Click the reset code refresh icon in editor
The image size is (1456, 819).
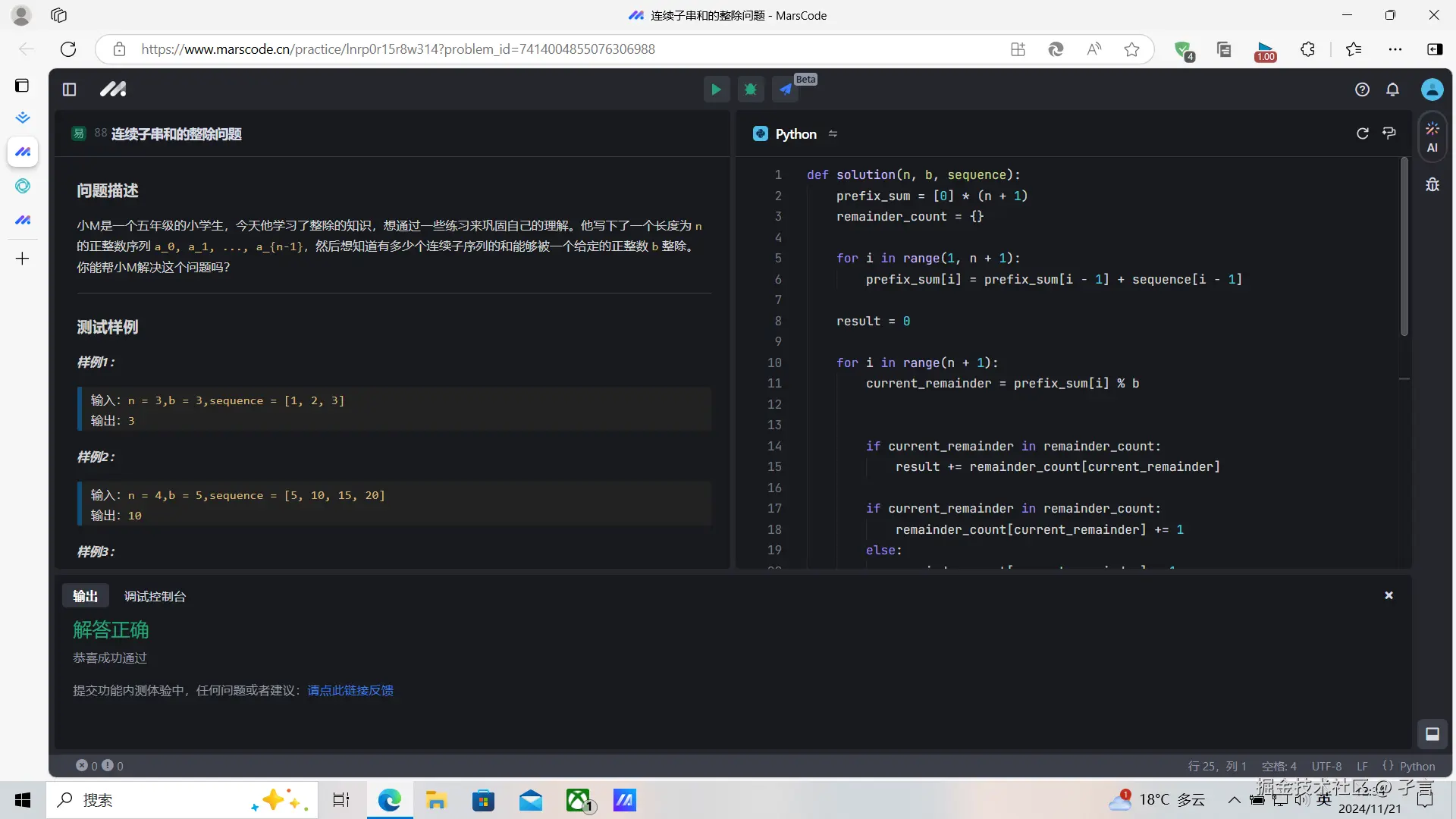[1362, 133]
